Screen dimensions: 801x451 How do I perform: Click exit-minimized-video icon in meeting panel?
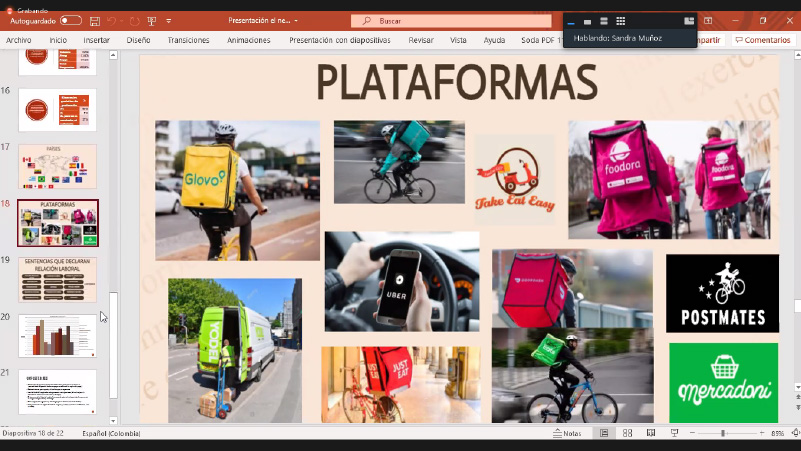click(689, 21)
